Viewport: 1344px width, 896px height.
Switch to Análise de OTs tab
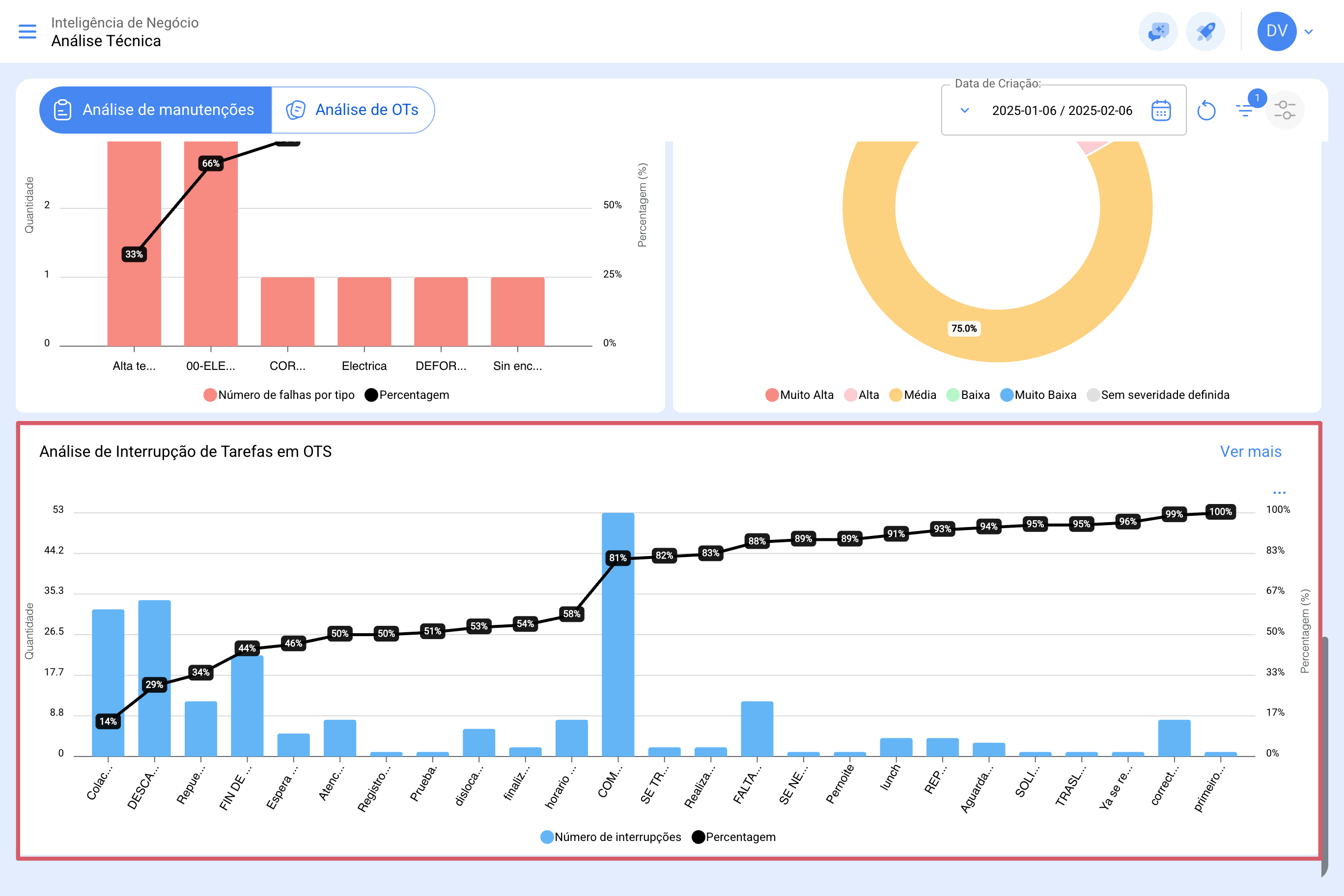353,110
